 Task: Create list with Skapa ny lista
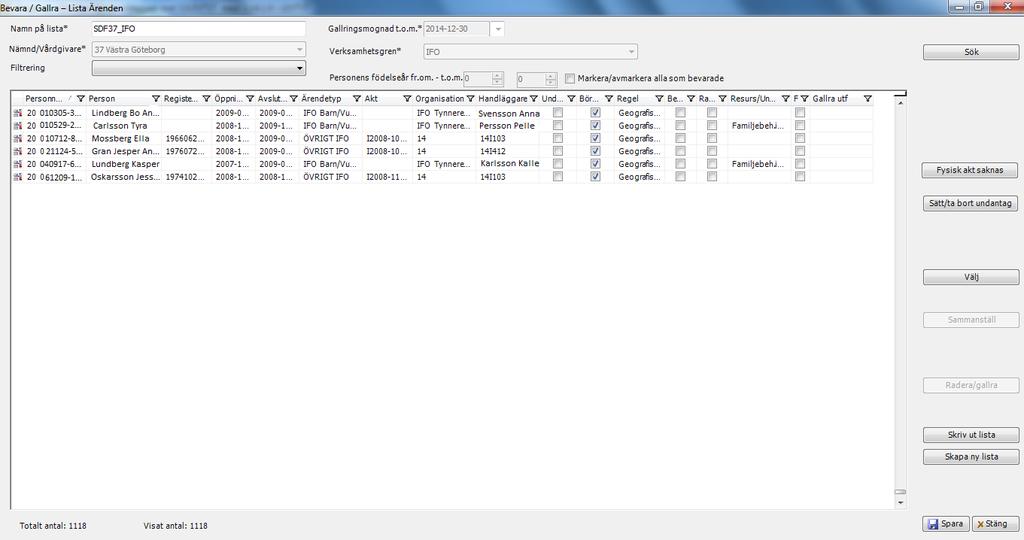(x=971, y=457)
